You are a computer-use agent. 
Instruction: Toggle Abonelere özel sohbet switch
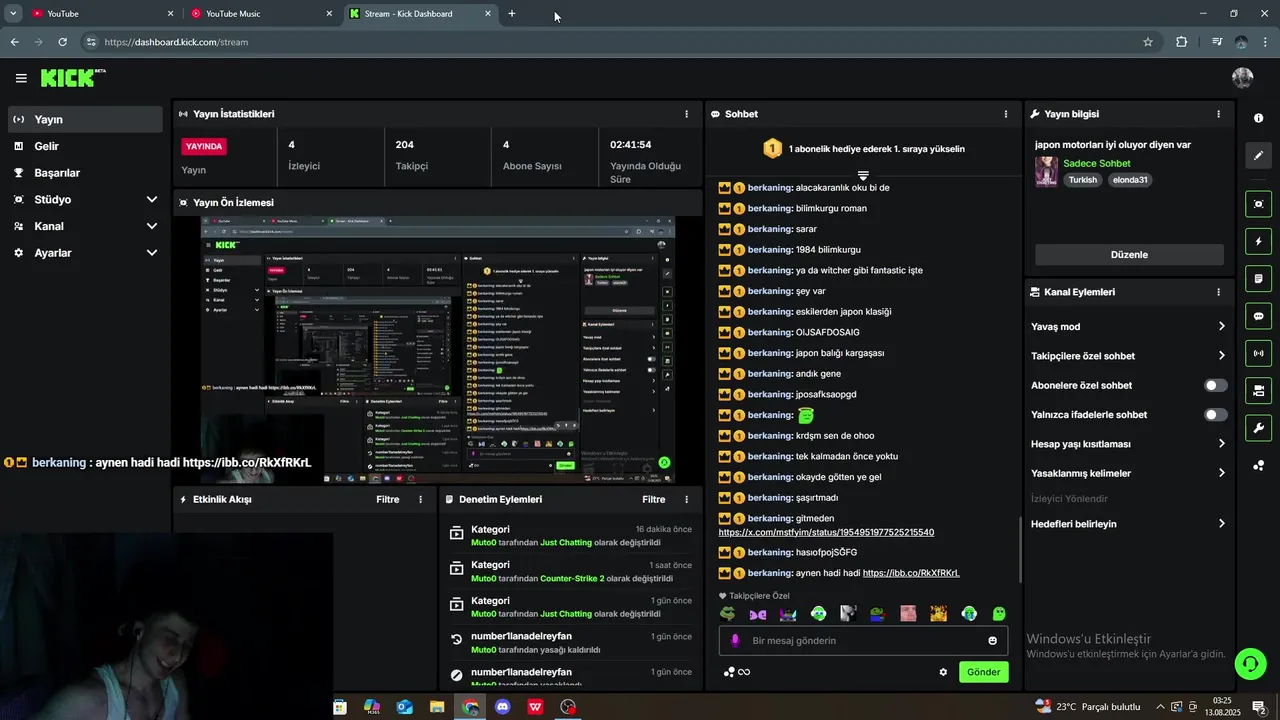point(1216,385)
